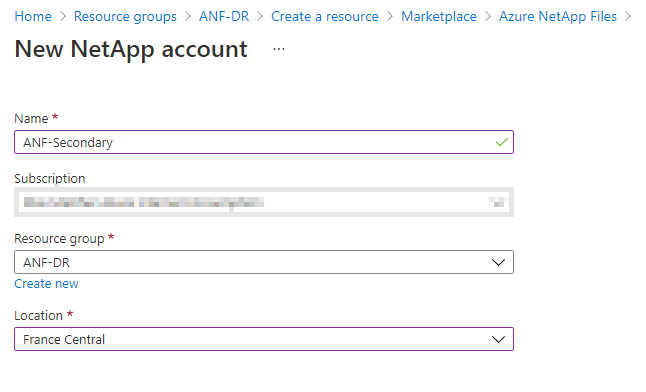Go back to Marketplace breadcrumb
The height and width of the screenshot is (392, 646).
click(439, 16)
